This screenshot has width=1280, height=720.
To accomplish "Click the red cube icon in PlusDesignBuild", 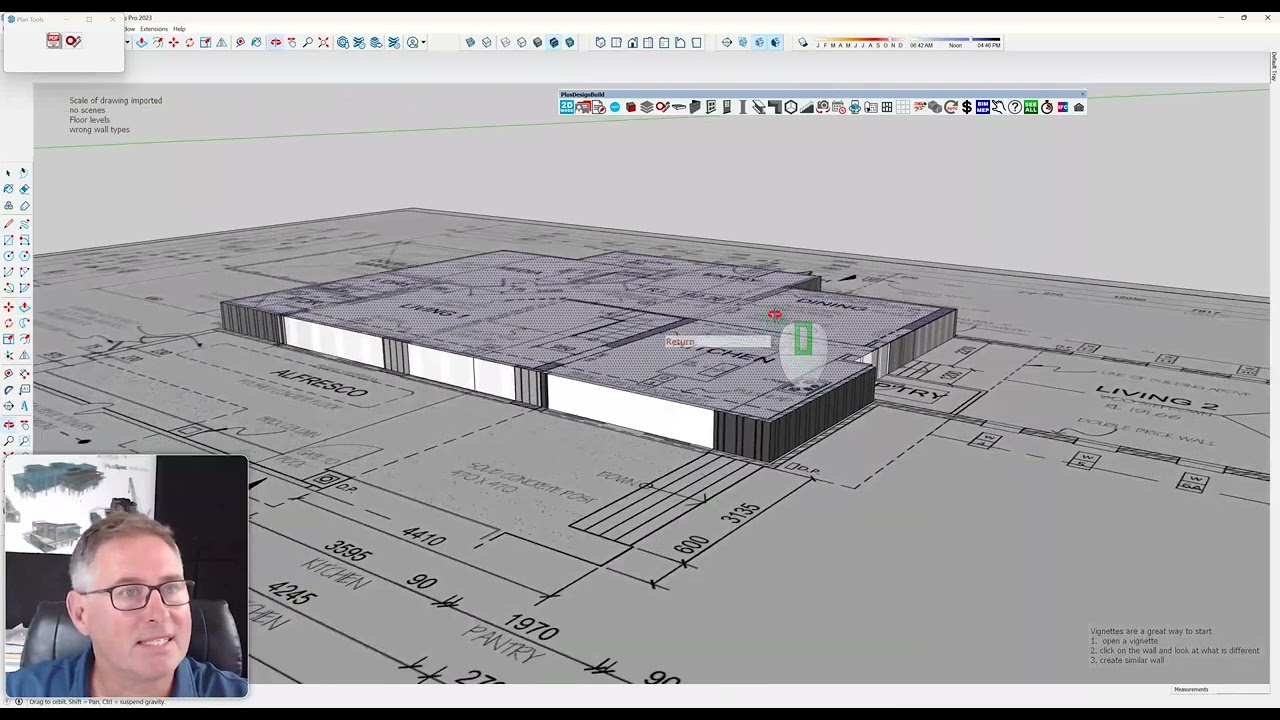I will click(x=631, y=107).
